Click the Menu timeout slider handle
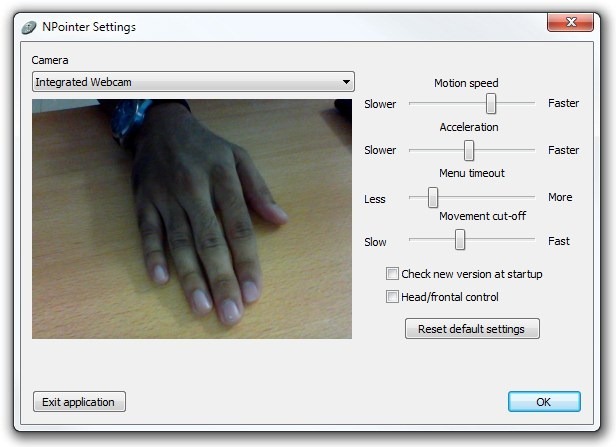Image resolution: width=616 pixels, height=447 pixels. [x=433, y=197]
